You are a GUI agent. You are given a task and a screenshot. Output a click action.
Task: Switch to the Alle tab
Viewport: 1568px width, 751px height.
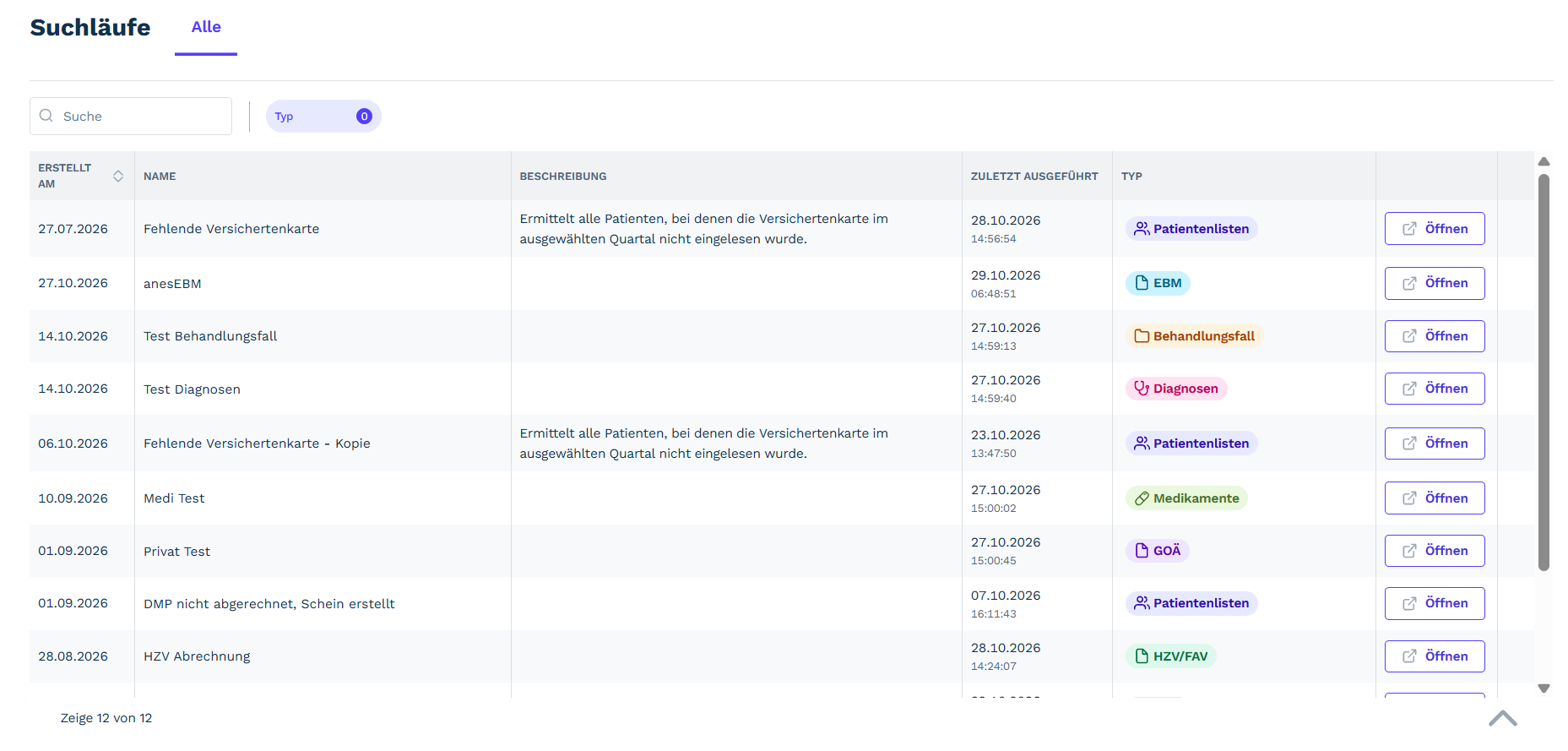coord(206,27)
